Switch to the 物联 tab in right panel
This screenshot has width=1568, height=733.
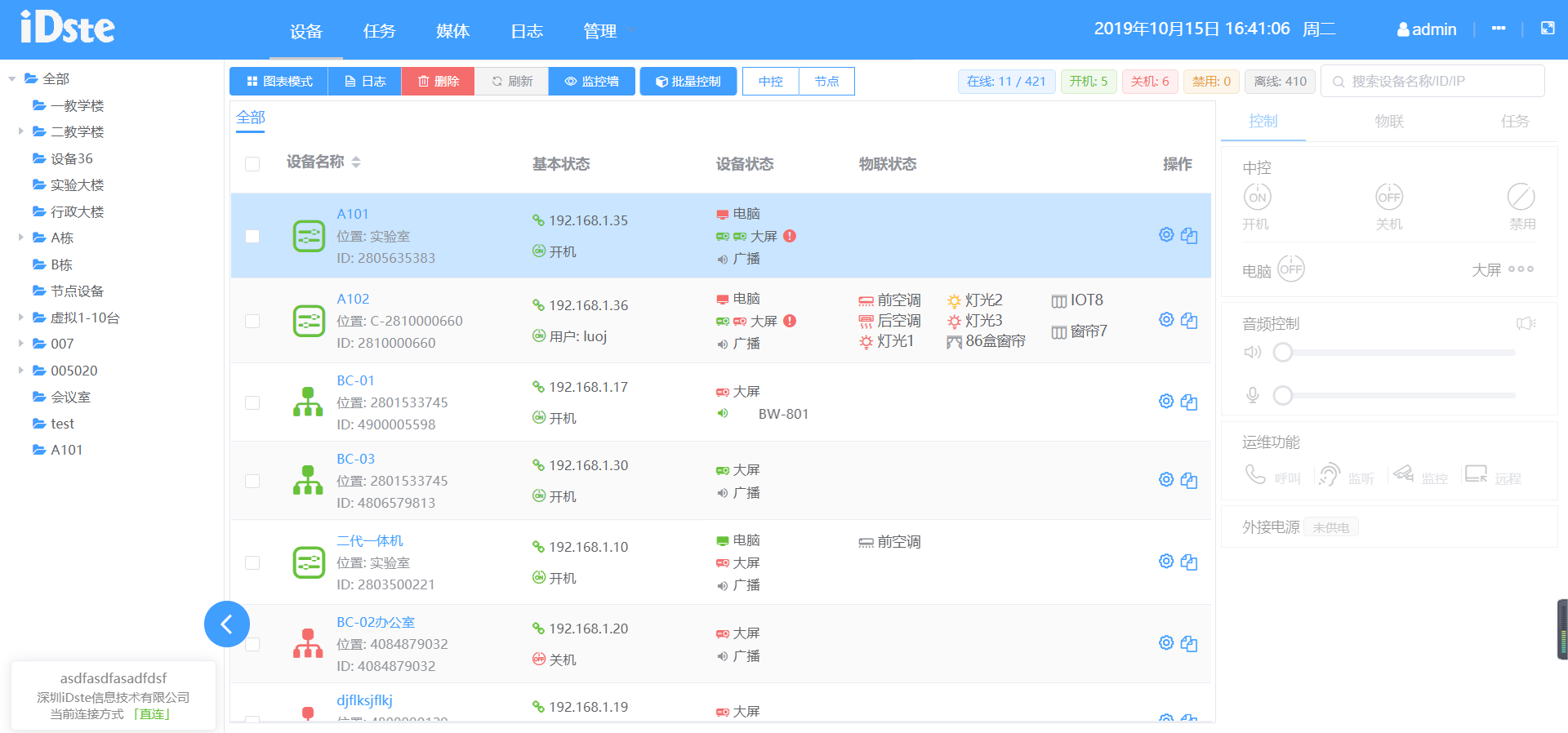click(1388, 122)
